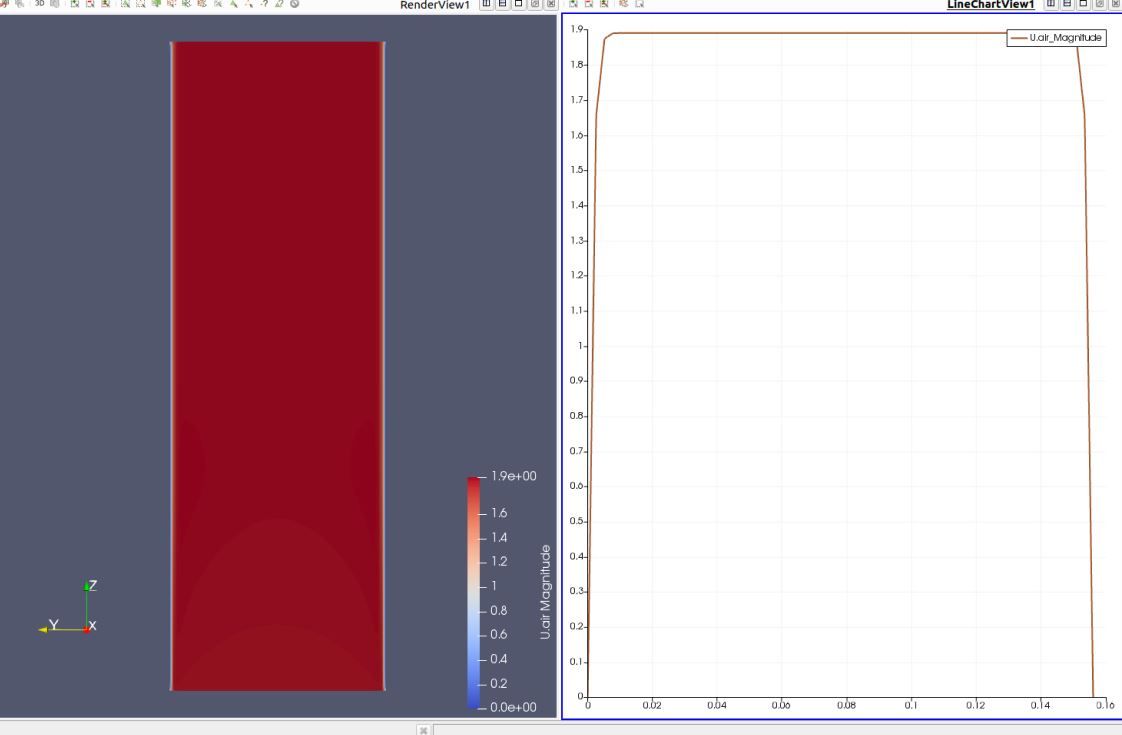This screenshot has height=735, width=1122.
Task: Close the bottom panel with its x button
Action: pos(424,730)
